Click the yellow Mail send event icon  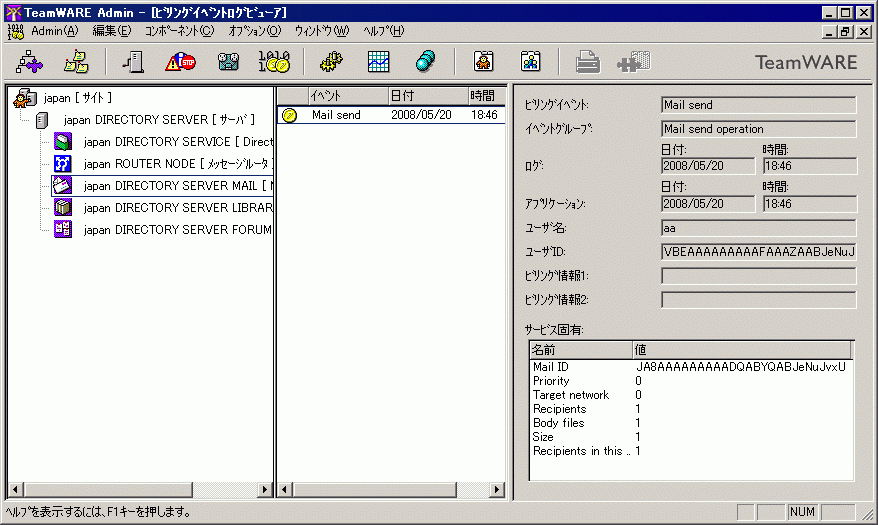(x=289, y=115)
